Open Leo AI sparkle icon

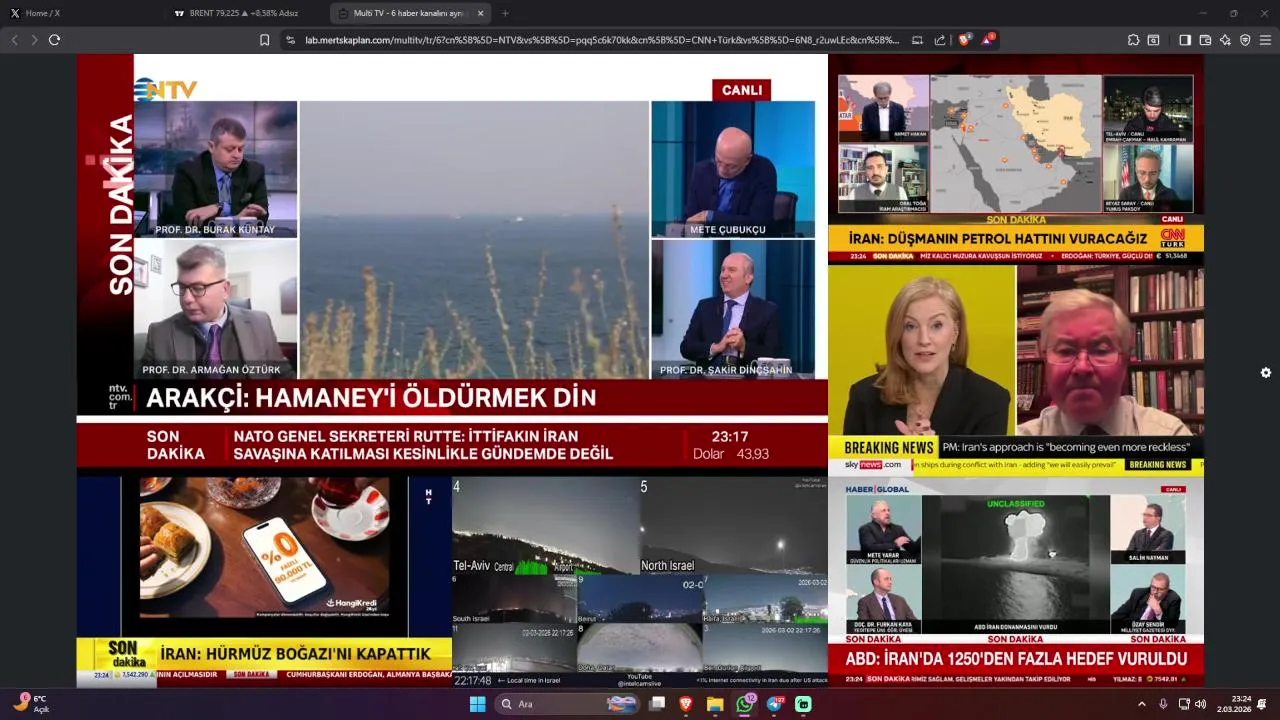pos(1225,40)
